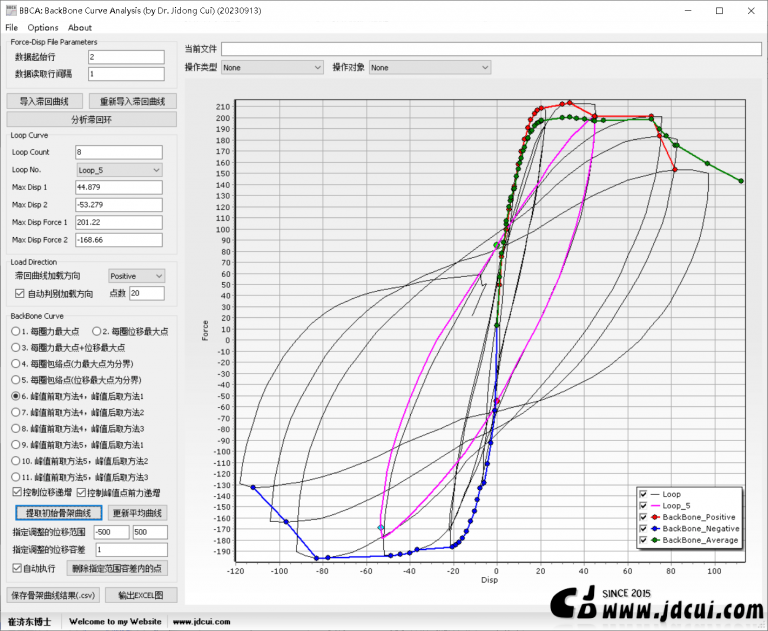Screen dimensions: 768x631
Task: Click the BBCA app icon in title bar
Action: pos(10,10)
